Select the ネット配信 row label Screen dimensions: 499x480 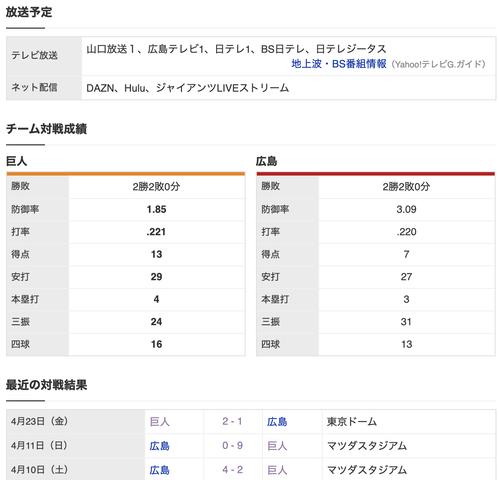pyautogui.click(x=34, y=88)
